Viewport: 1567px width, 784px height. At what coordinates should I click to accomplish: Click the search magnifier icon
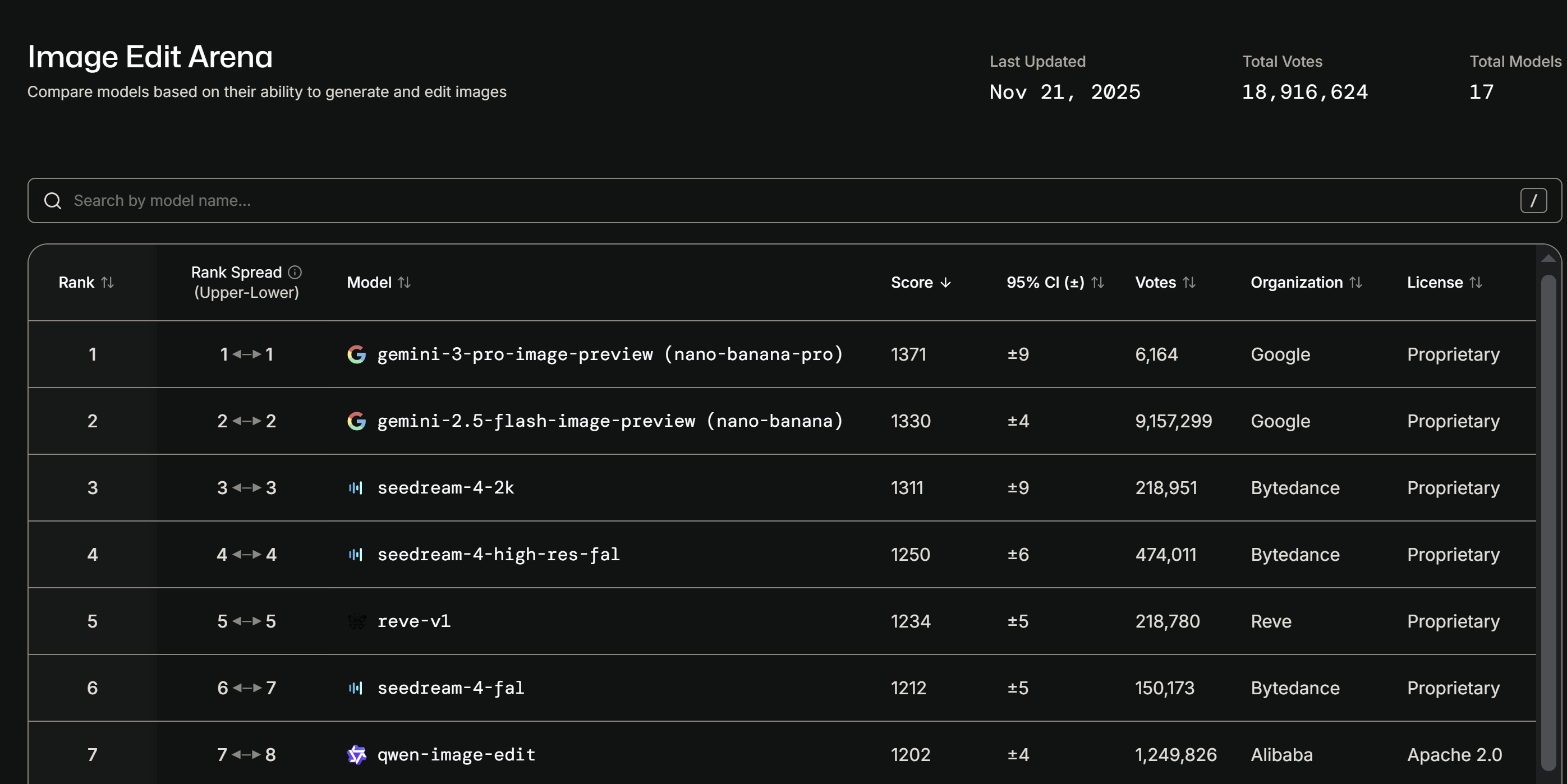click(53, 201)
